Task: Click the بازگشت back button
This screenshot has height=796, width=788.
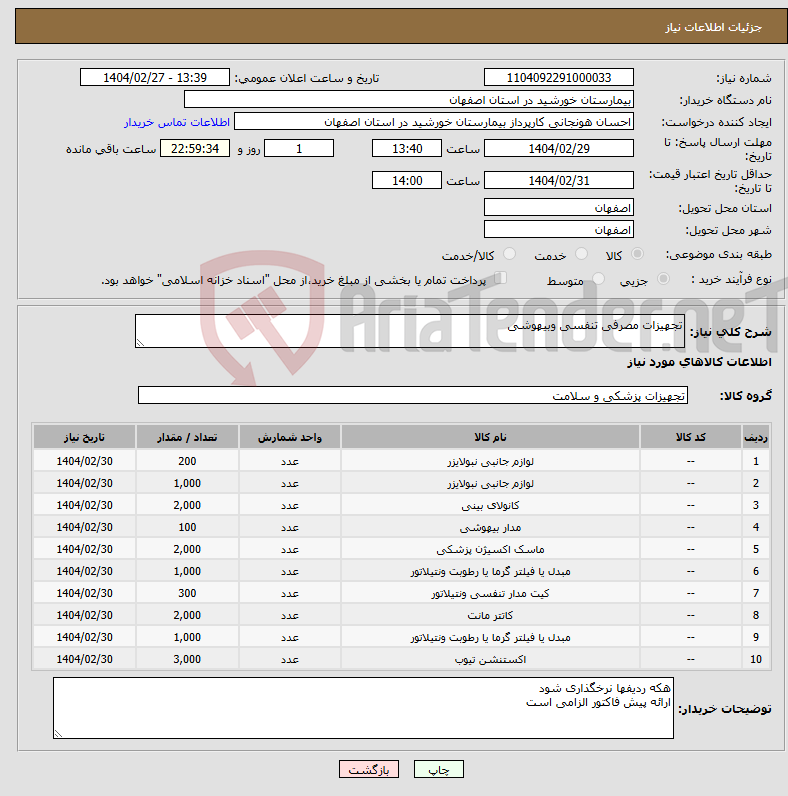Action: [369, 769]
